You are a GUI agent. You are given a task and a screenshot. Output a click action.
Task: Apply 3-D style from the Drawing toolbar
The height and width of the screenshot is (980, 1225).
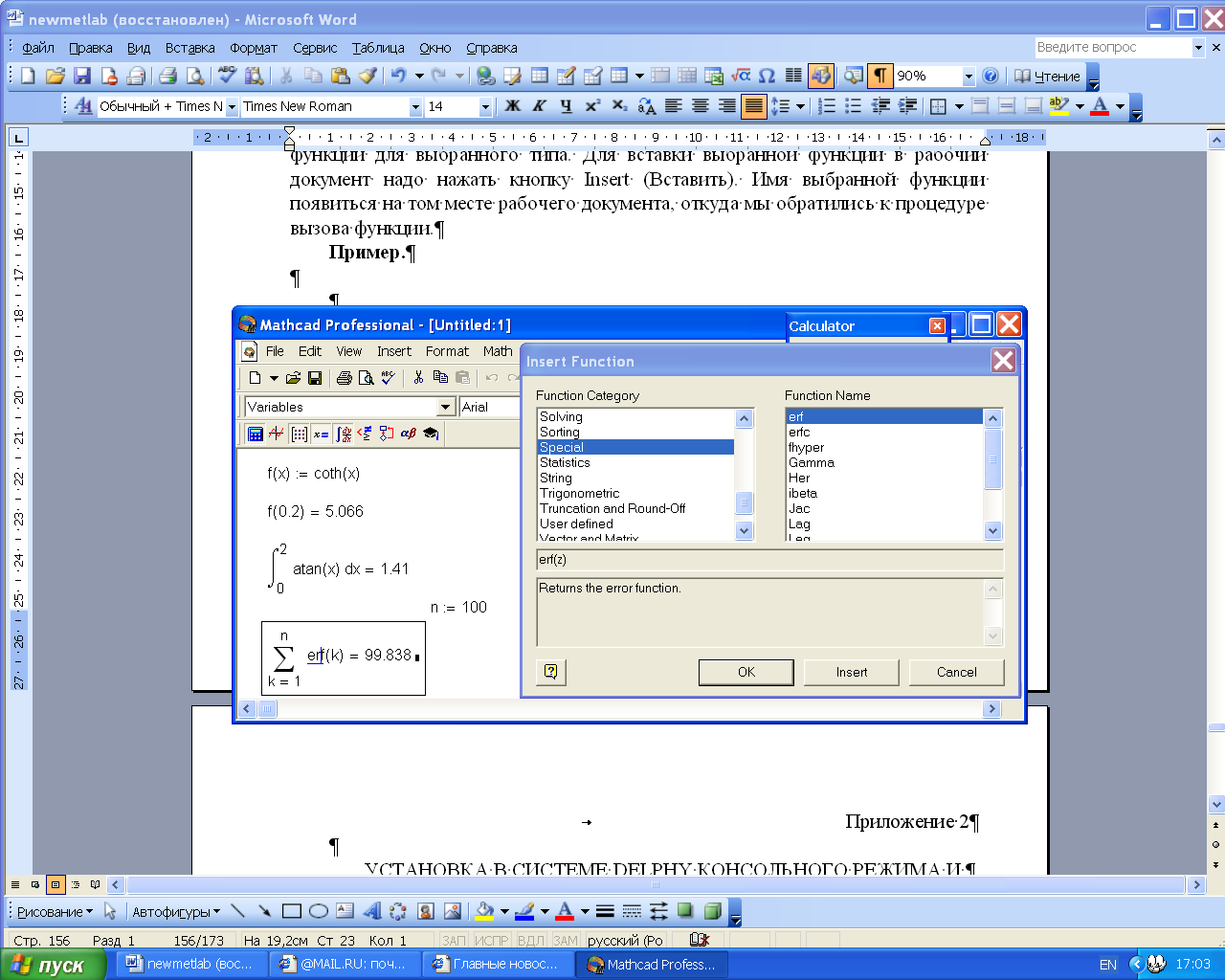click(712, 911)
